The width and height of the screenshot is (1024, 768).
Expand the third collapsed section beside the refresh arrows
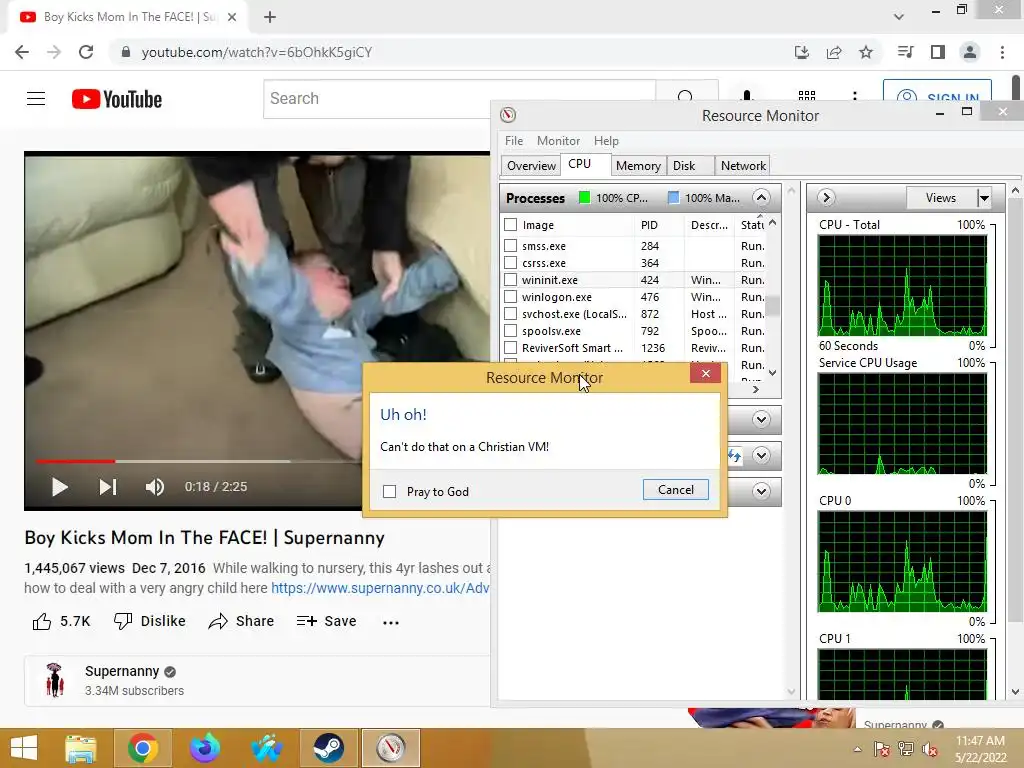(761, 455)
